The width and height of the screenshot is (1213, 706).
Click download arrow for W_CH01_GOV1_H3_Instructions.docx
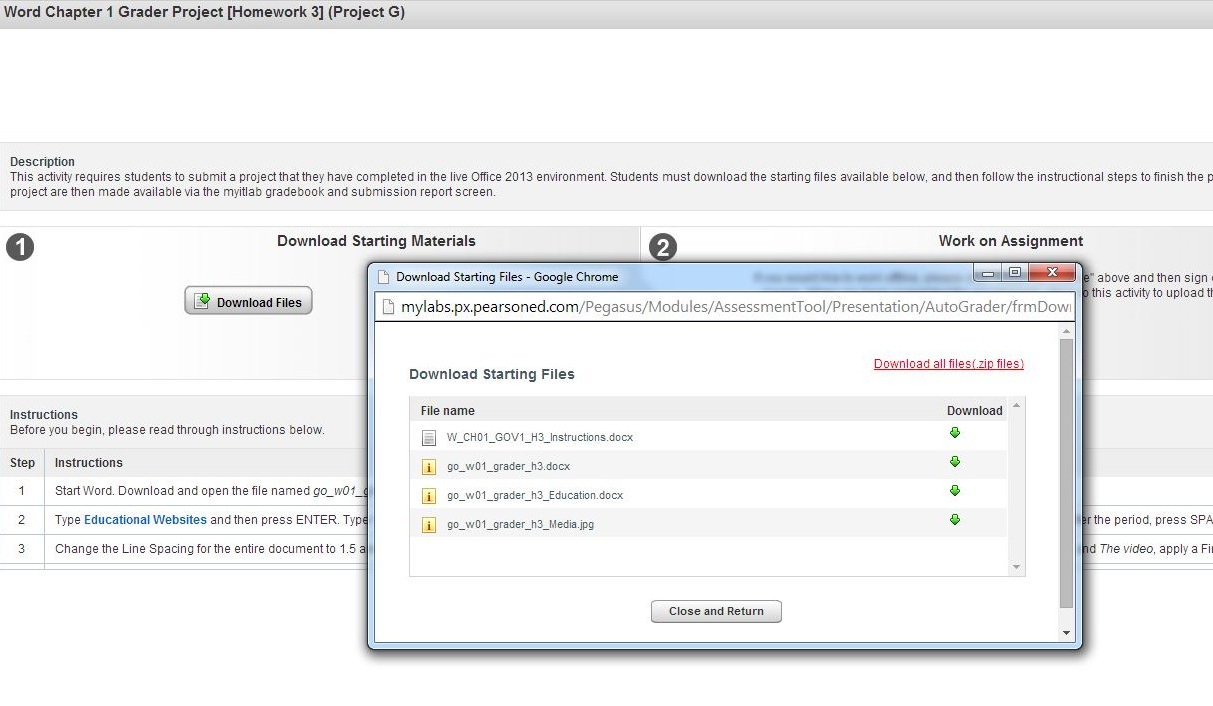(x=955, y=433)
